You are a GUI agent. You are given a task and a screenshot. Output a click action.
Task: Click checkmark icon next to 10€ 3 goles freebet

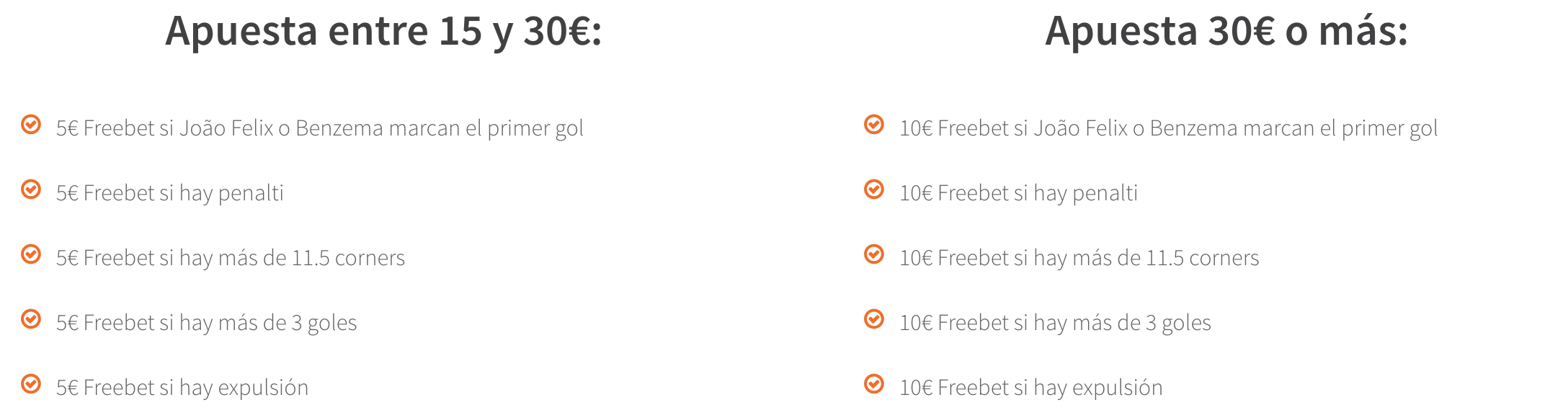(x=874, y=319)
